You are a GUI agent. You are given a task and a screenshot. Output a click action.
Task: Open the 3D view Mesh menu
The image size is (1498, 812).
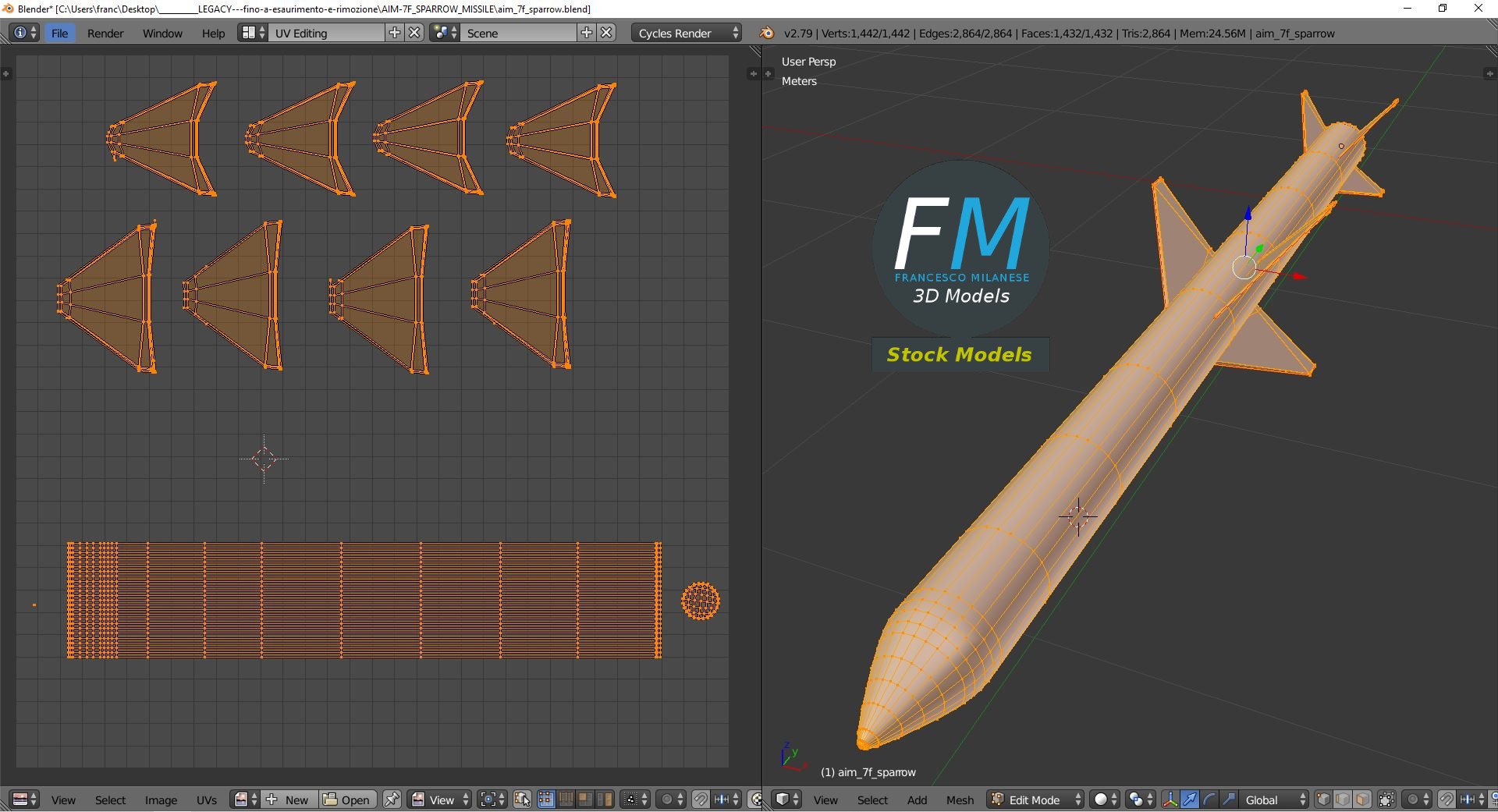960,800
